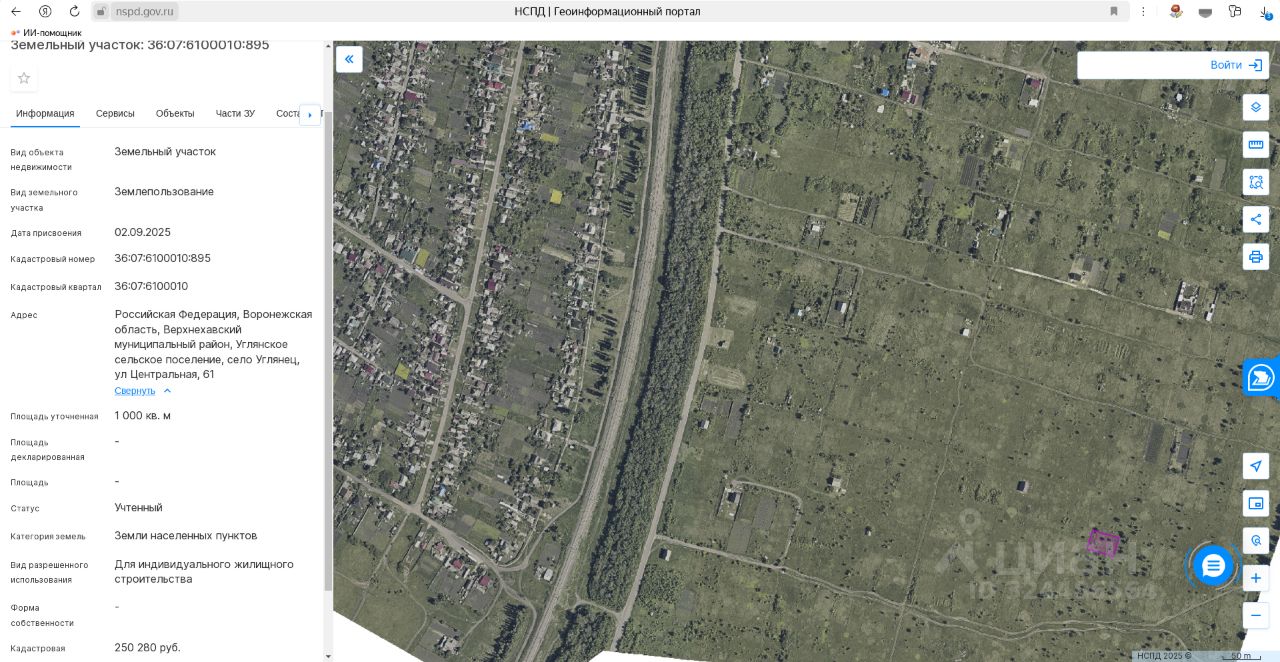The height and width of the screenshot is (662, 1280).
Task: Open the Объекты tab
Action: 175,113
